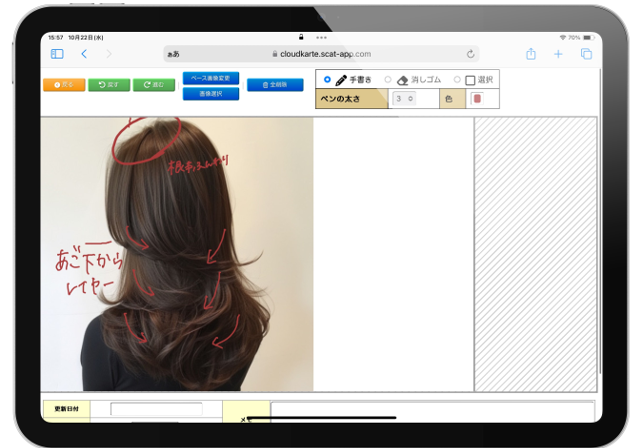643x448 pixels.
Task: Tap the Safari share icon
Action: 531,54
